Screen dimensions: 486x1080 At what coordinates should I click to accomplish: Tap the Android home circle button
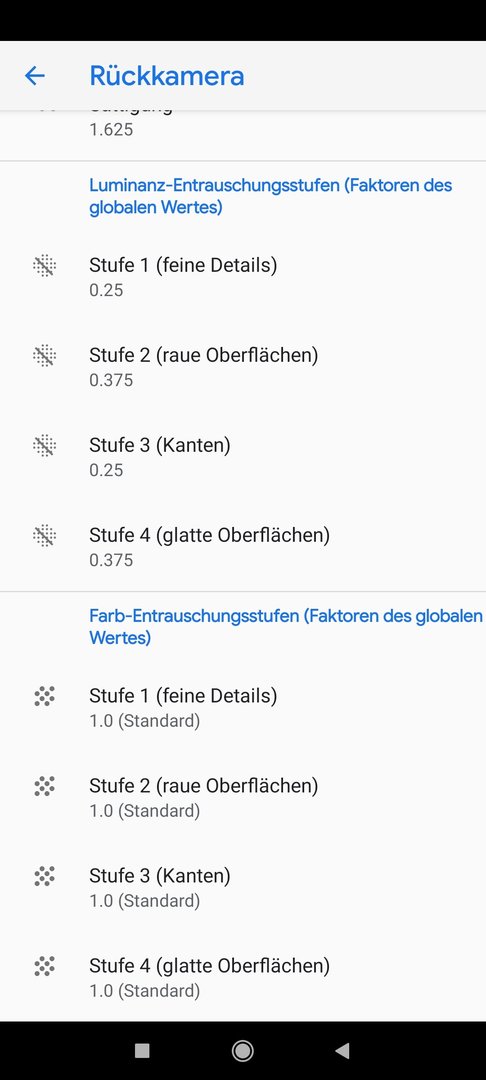(x=242, y=1050)
